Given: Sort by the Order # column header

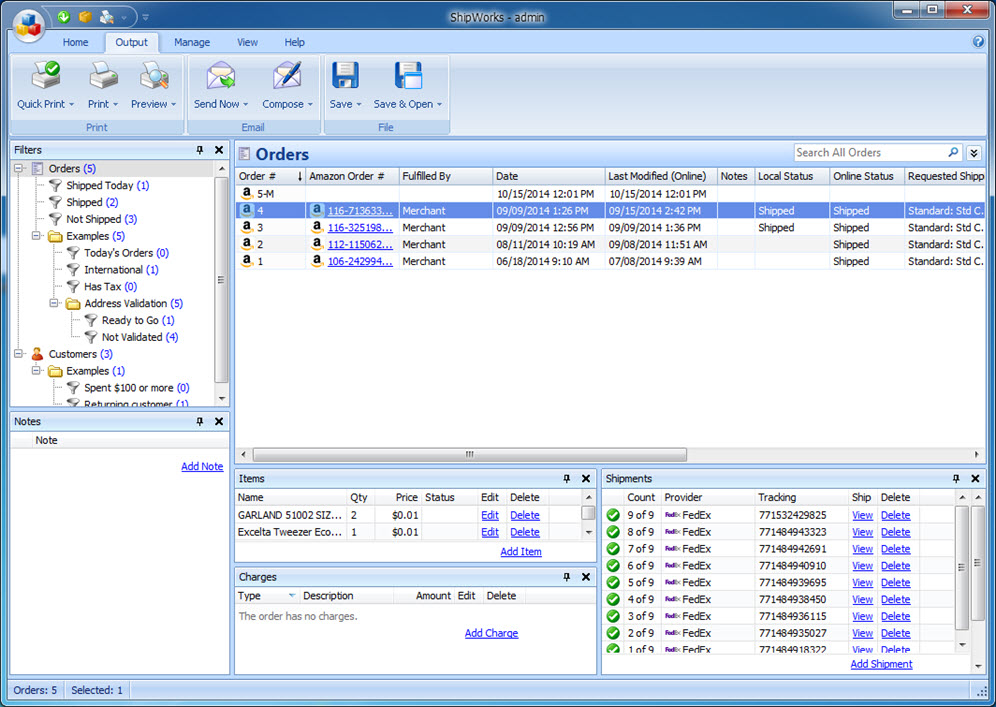Looking at the screenshot, I should [271, 176].
